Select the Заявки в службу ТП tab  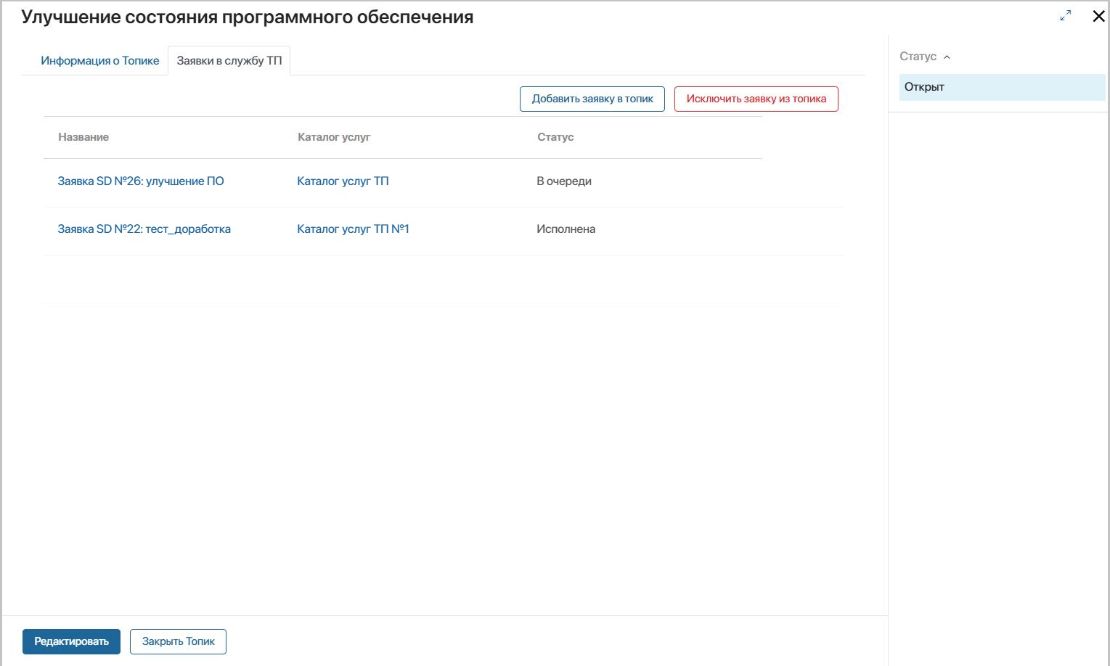tap(229, 61)
